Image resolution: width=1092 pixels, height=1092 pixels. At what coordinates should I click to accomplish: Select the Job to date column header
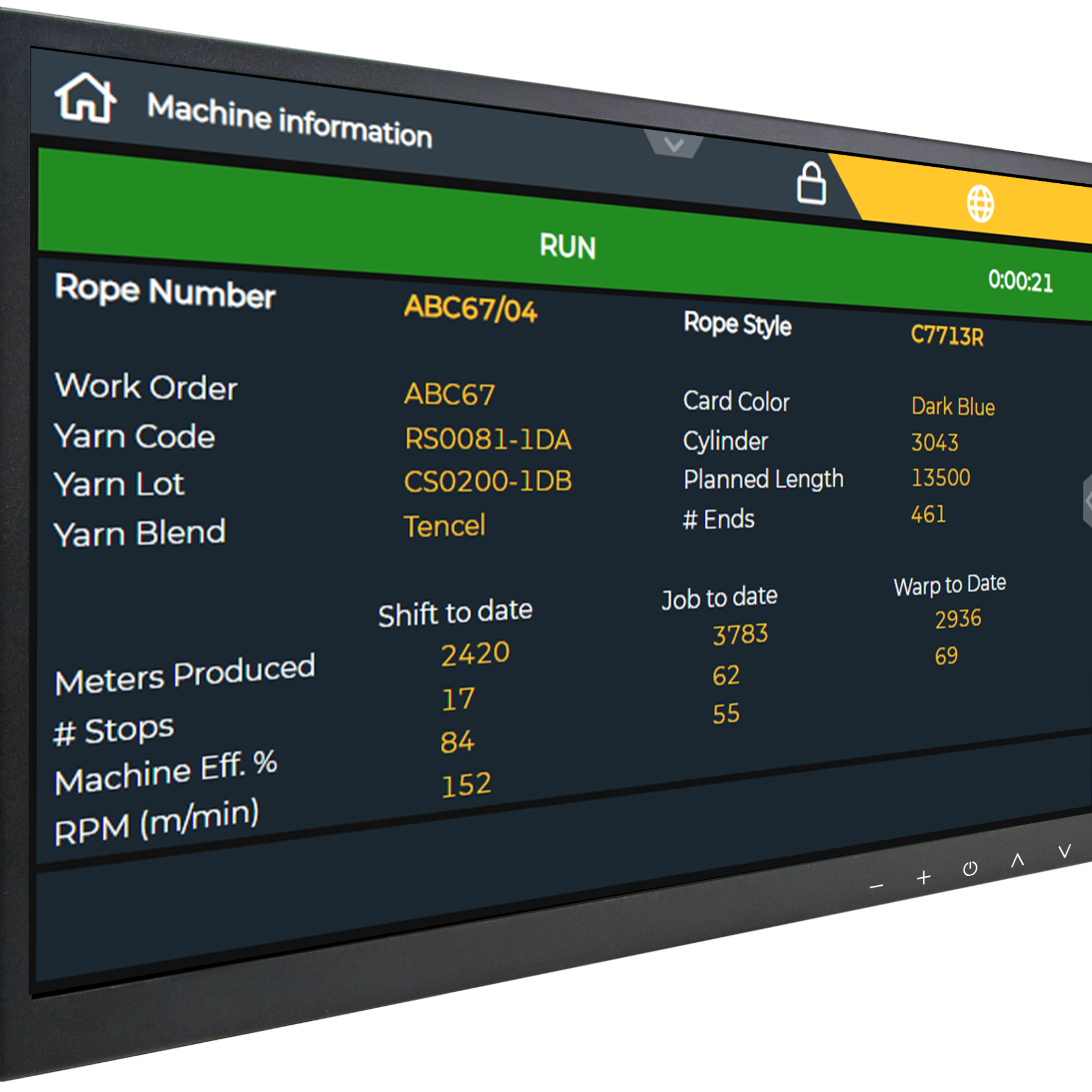pos(719,598)
